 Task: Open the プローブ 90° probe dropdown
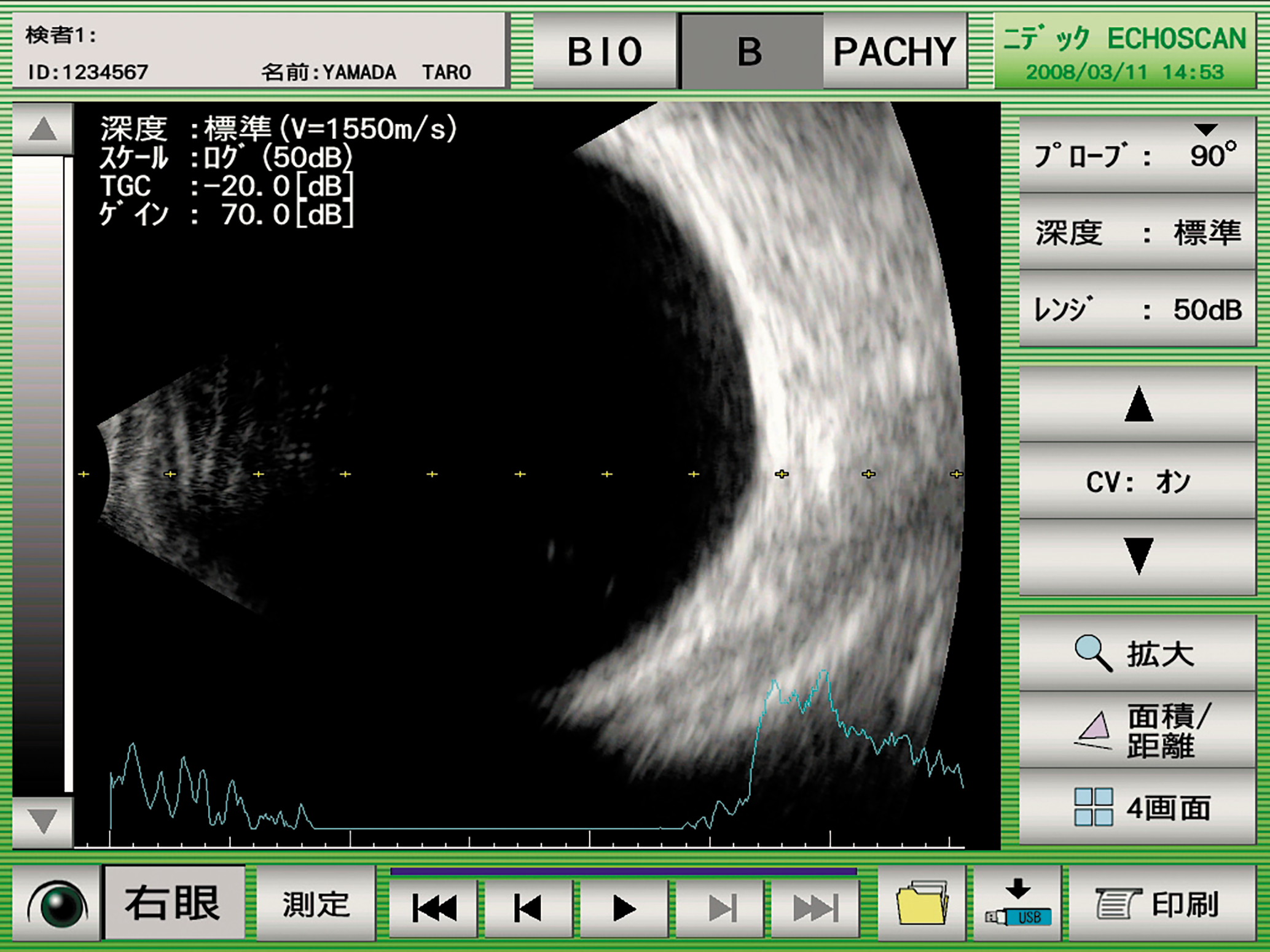tap(1138, 155)
